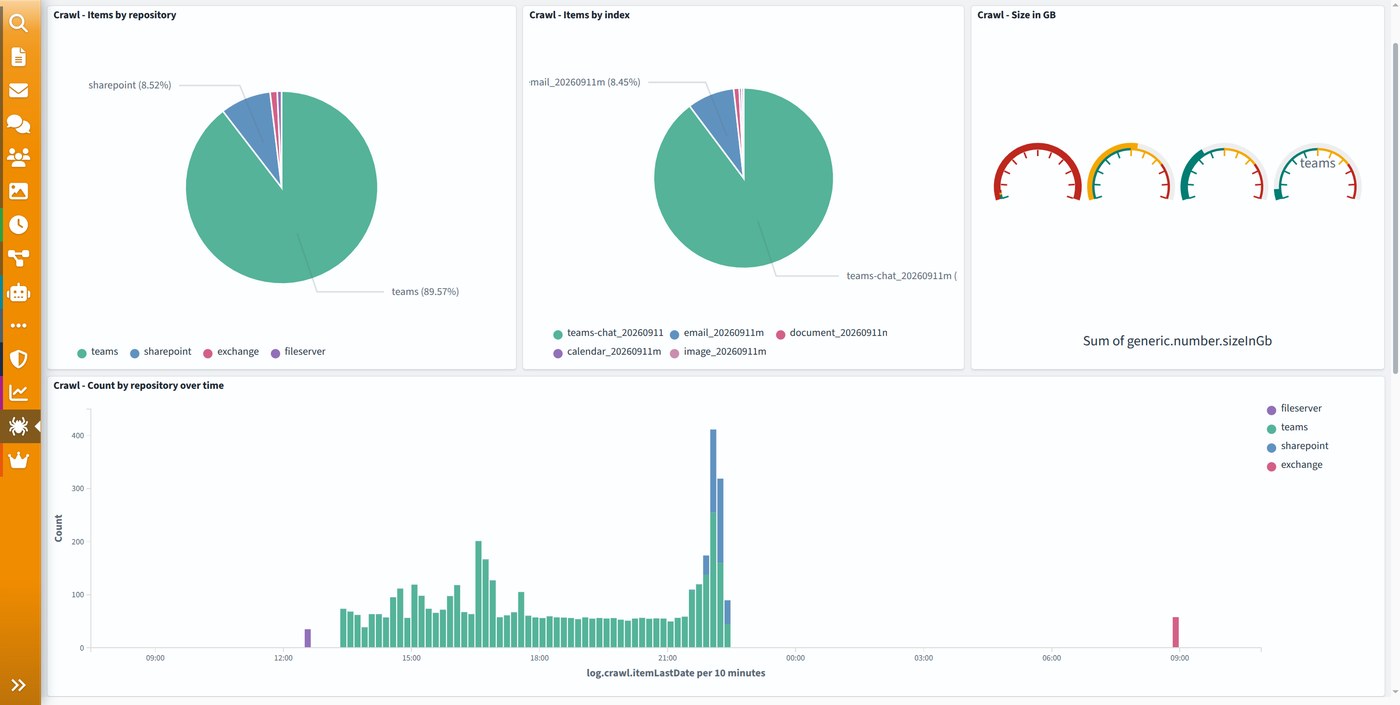Open the image gallery icon
The image size is (1400, 705).
[x=18, y=191]
